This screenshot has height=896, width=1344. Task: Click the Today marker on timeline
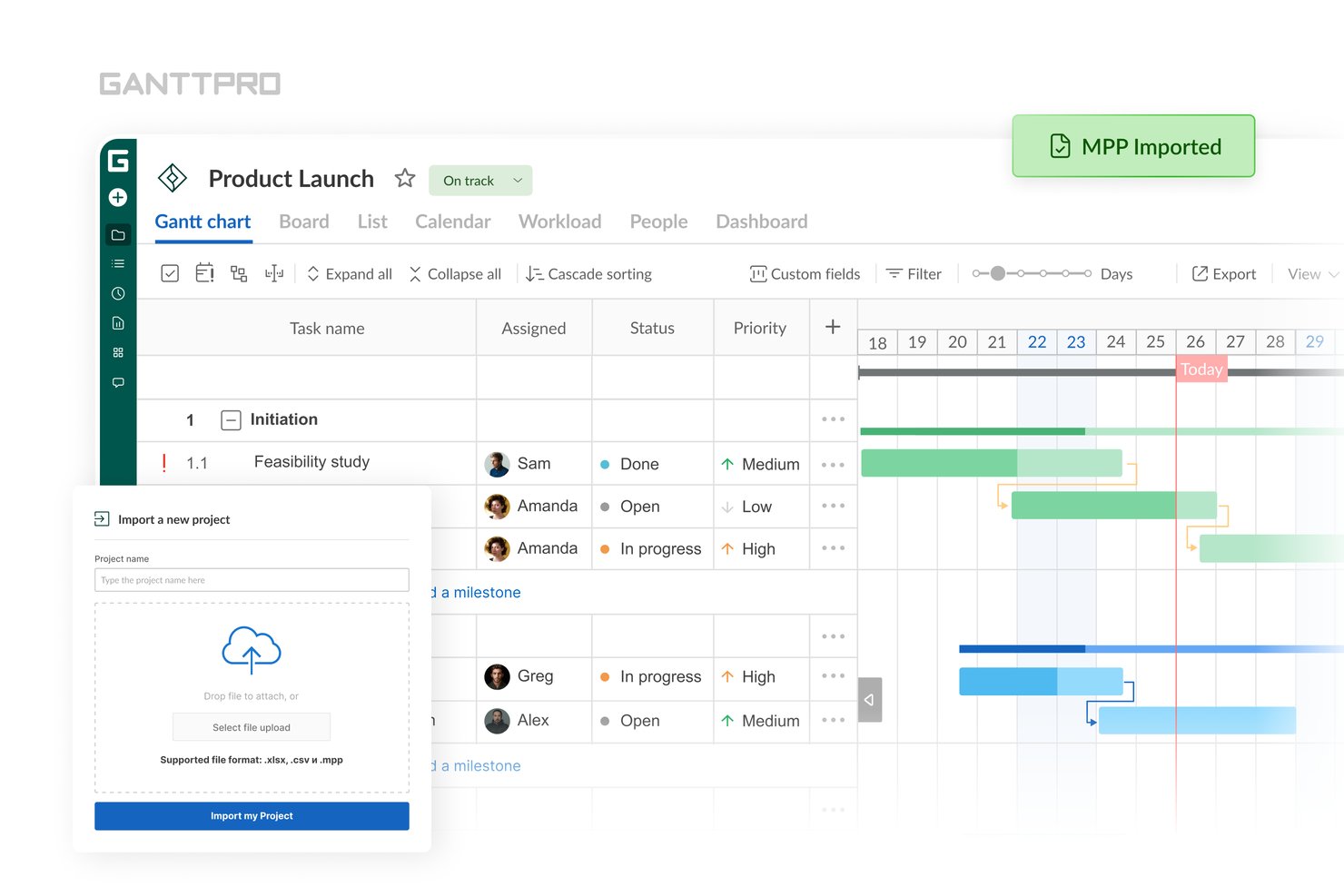pyautogui.click(x=1201, y=369)
